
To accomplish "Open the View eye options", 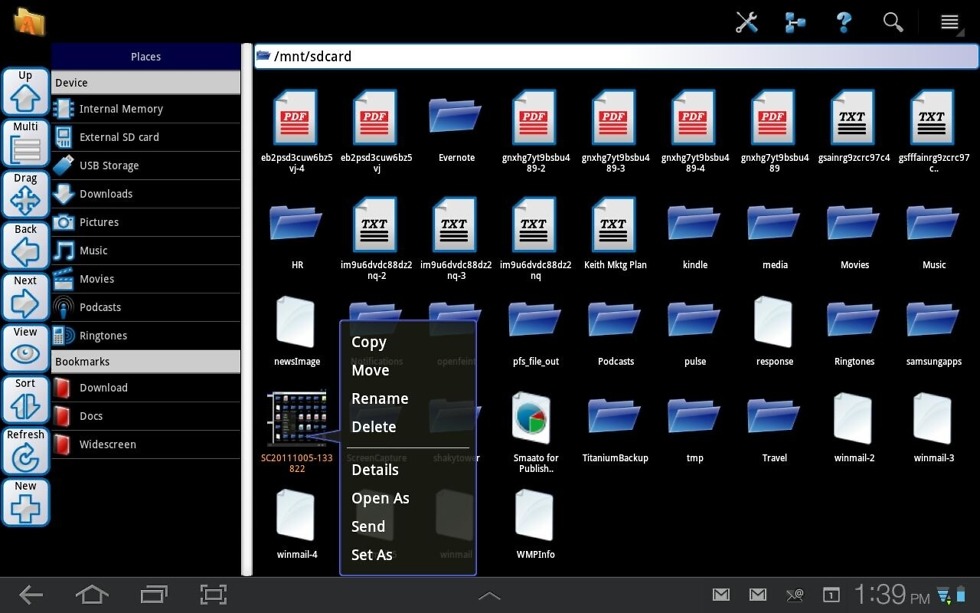I will pos(25,348).
